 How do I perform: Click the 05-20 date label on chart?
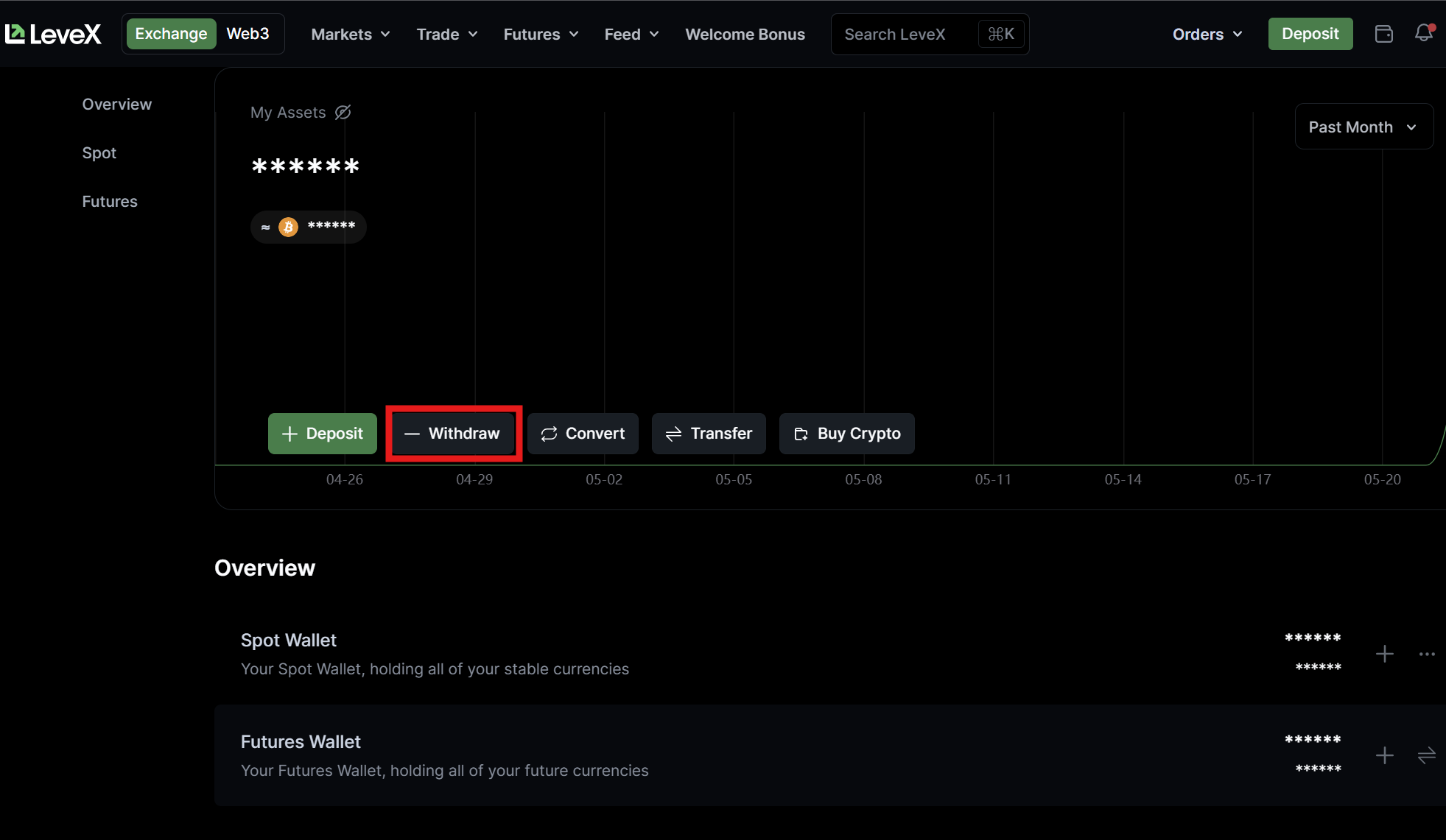click(x=1383, y=480)
